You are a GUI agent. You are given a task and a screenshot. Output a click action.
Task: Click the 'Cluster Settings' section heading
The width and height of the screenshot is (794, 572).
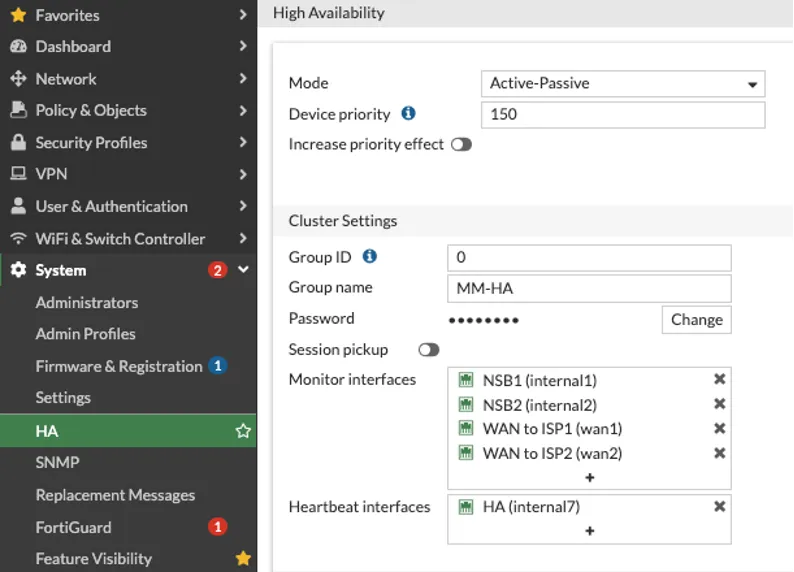pos(343,221)
